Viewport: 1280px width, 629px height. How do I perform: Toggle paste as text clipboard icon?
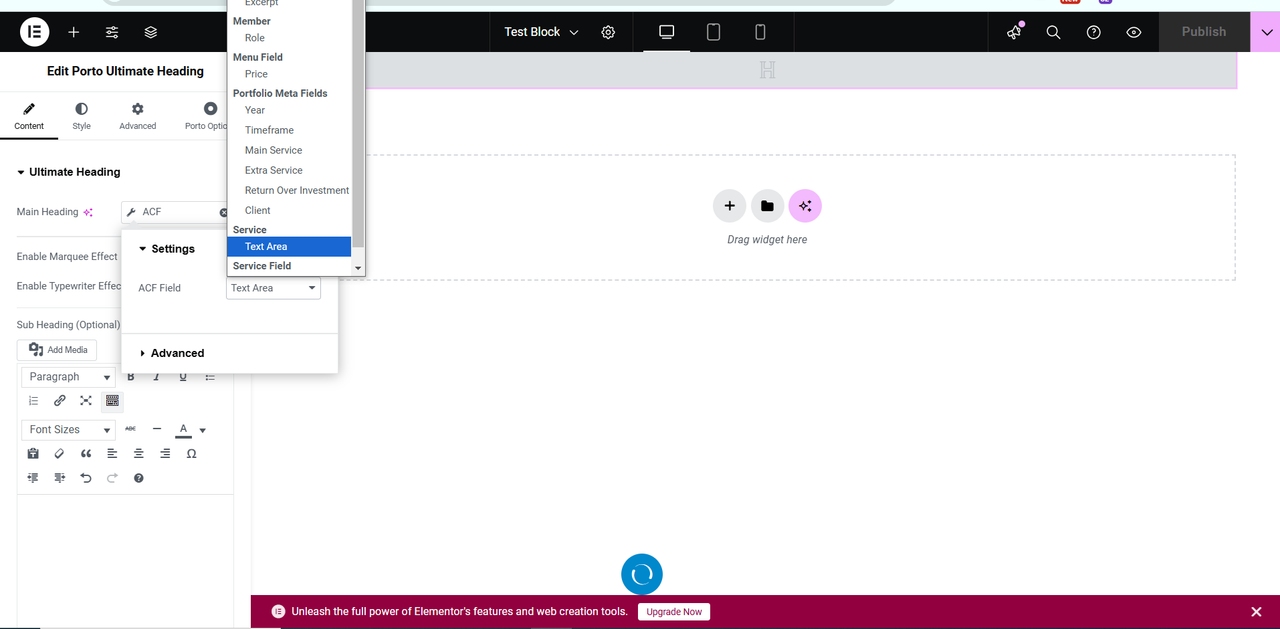coord(33,454)
